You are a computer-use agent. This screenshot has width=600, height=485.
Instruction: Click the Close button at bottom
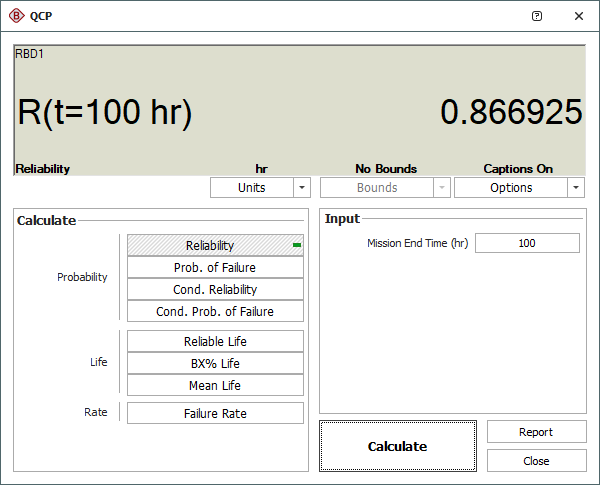click(536, 461)
